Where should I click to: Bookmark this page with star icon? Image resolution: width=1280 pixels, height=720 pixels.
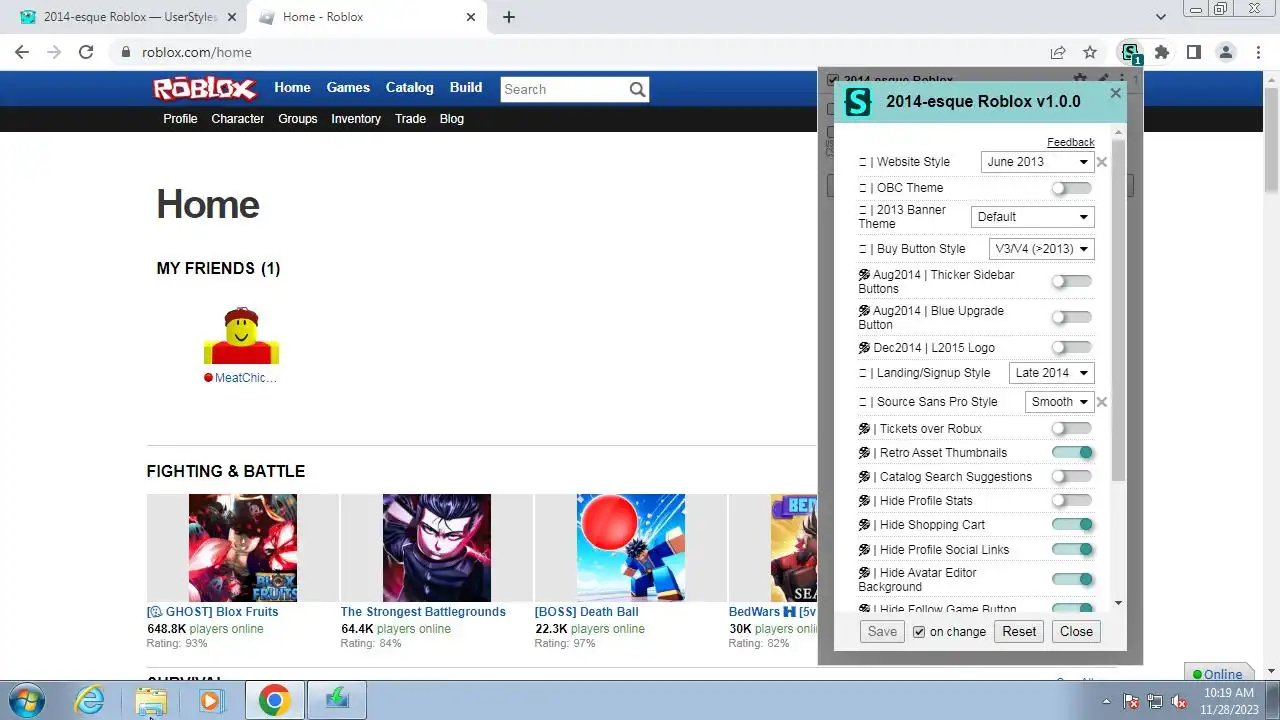pyautogui.click(x=1090, y=52)
